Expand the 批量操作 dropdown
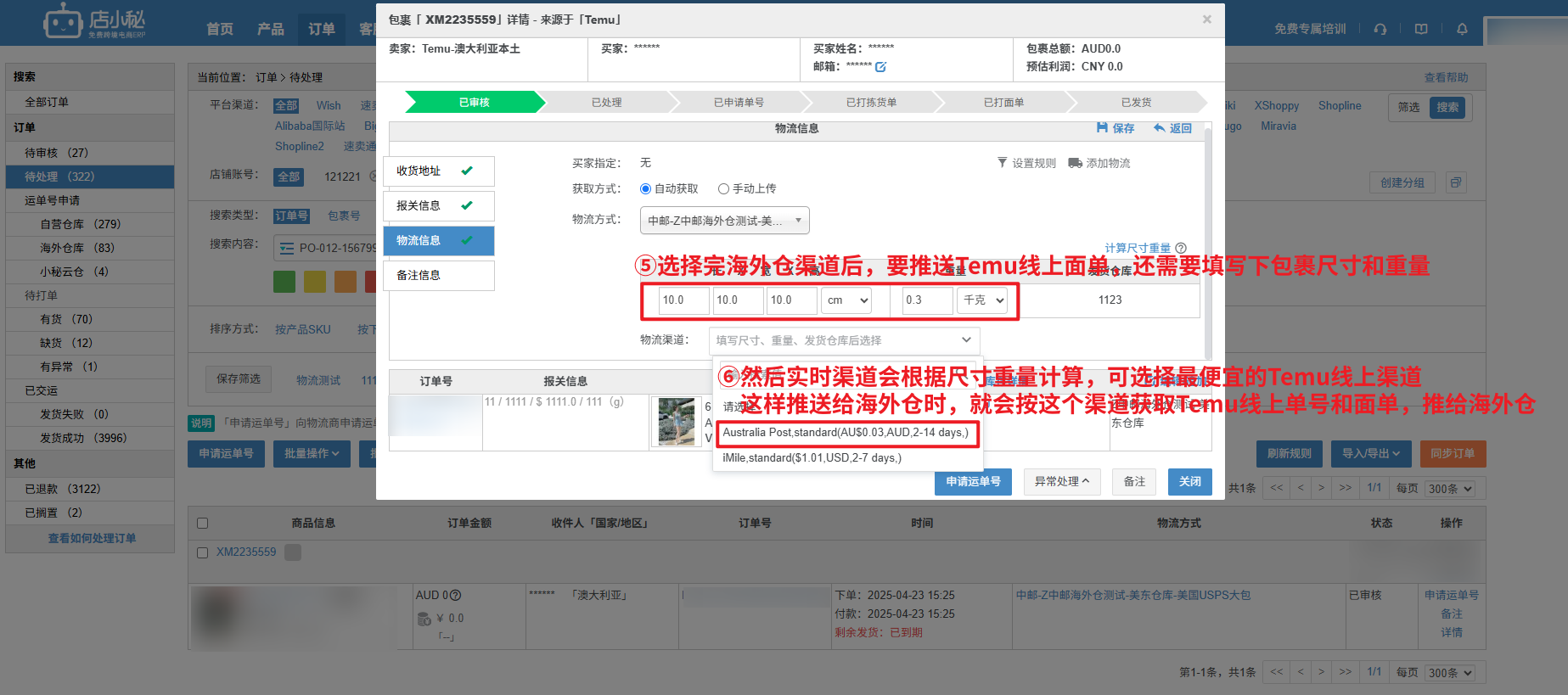Image resolution: width=1568 pixels, height=695 pixels. (x=312, y=454)
